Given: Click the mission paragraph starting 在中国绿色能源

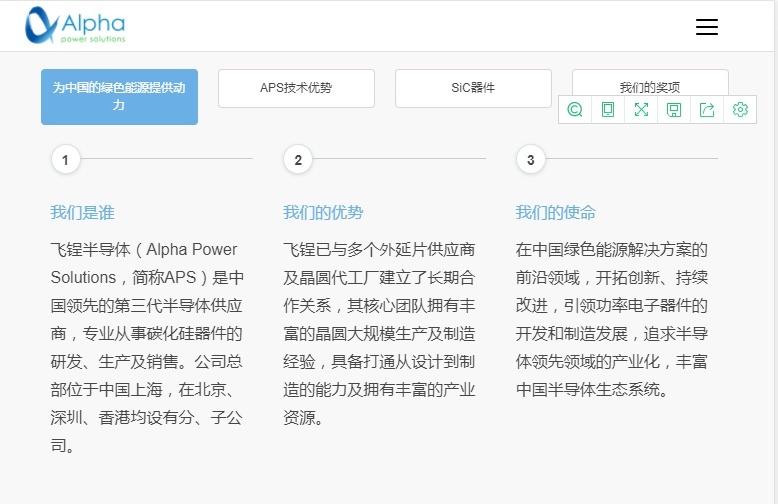Looking at the screenshot, I should 612,319.
